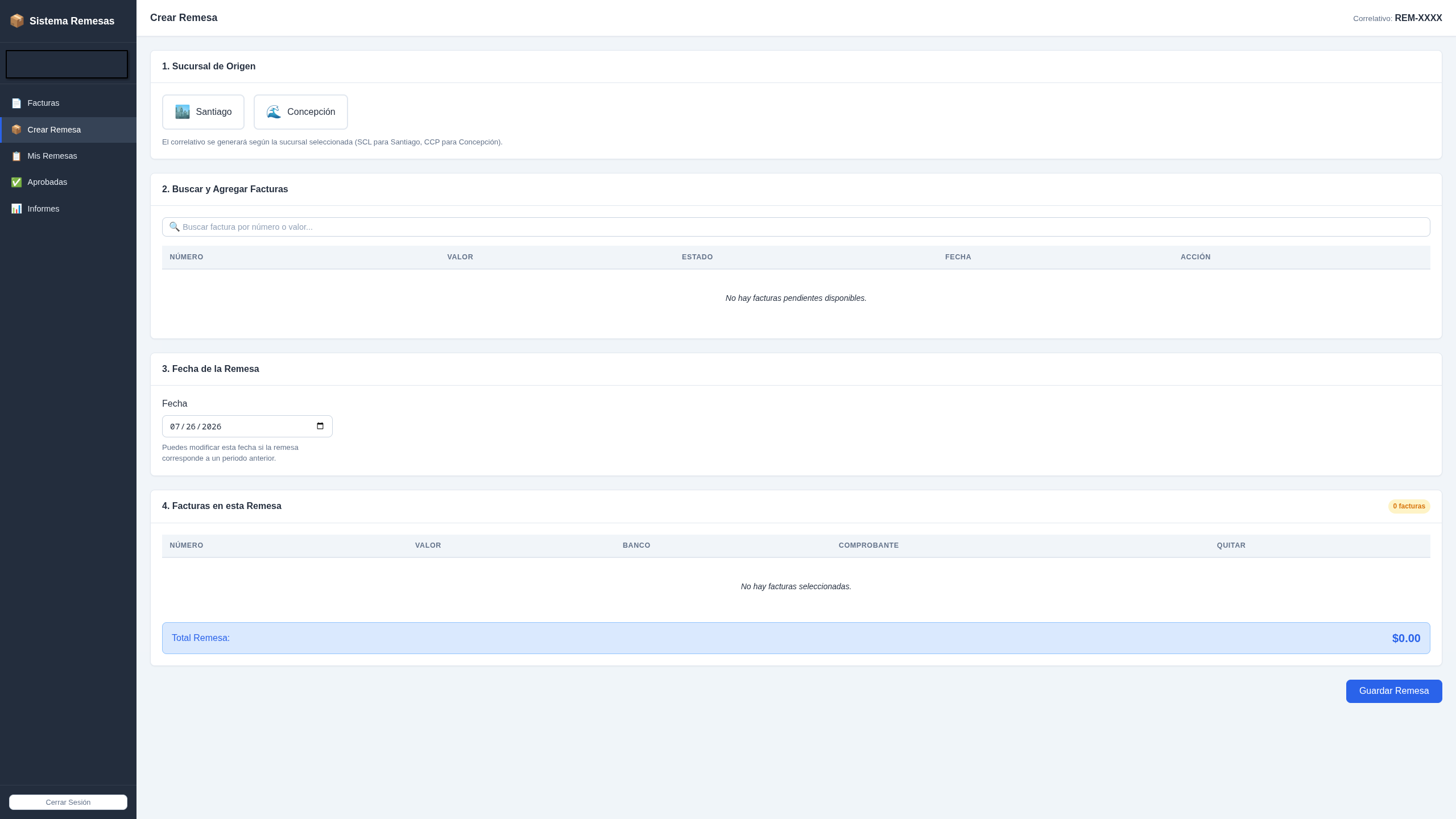Focus the Buscar factura search field
The image size is (1456, 819).
(796, 227)
